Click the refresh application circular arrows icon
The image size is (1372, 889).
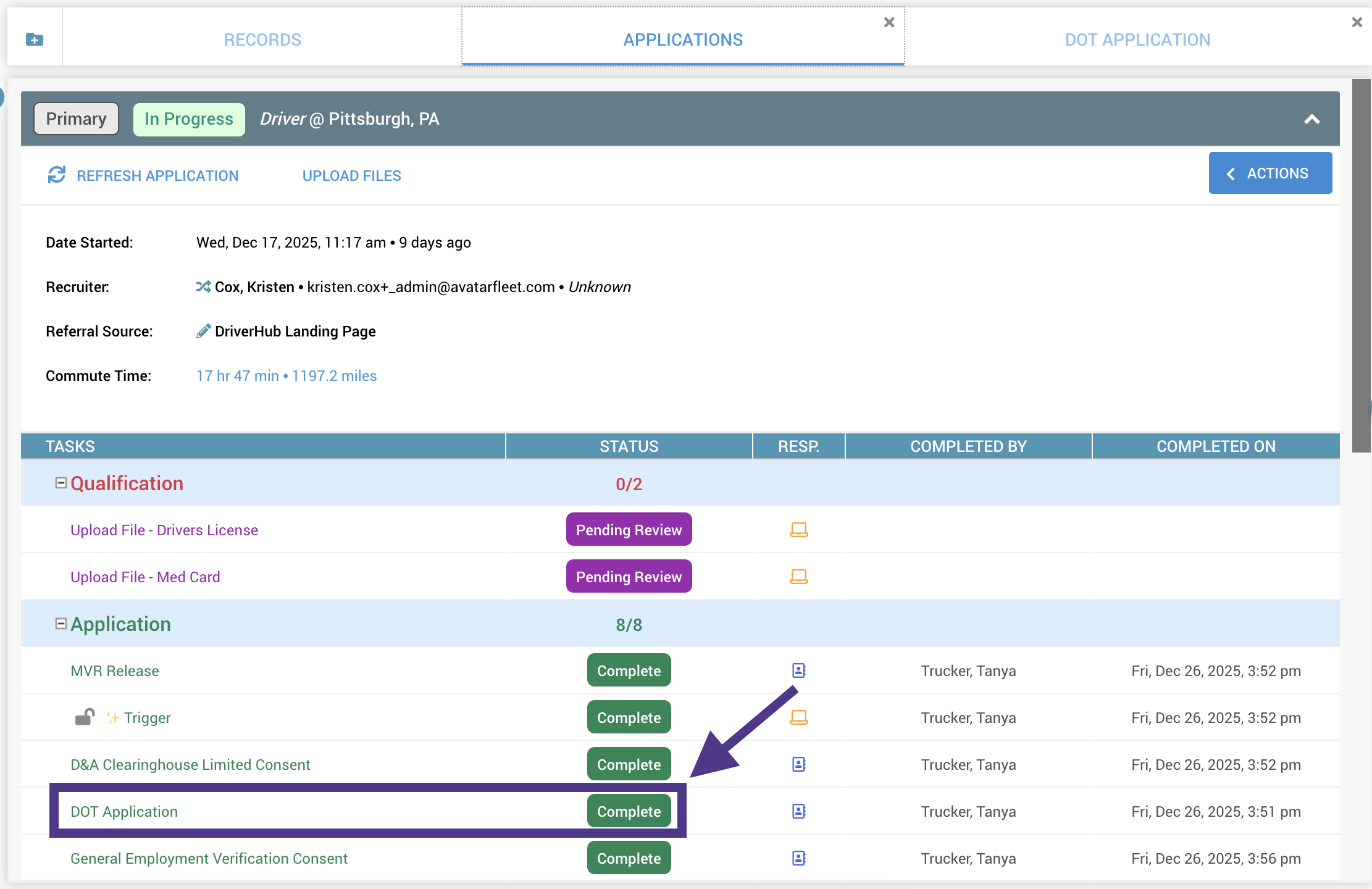pyautogui.click(x=56, y=175)
